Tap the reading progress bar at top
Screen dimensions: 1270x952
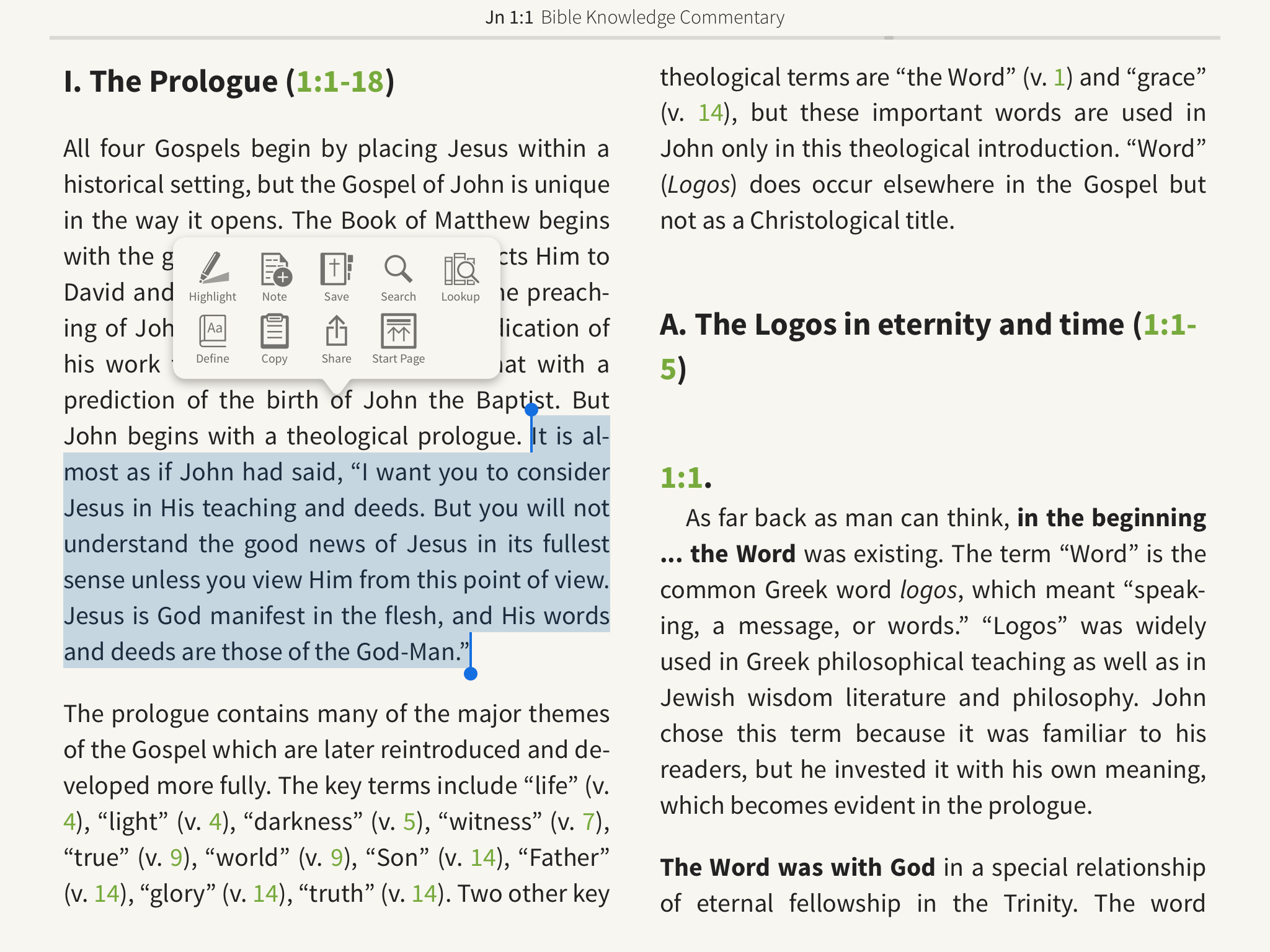click(635, 38)
